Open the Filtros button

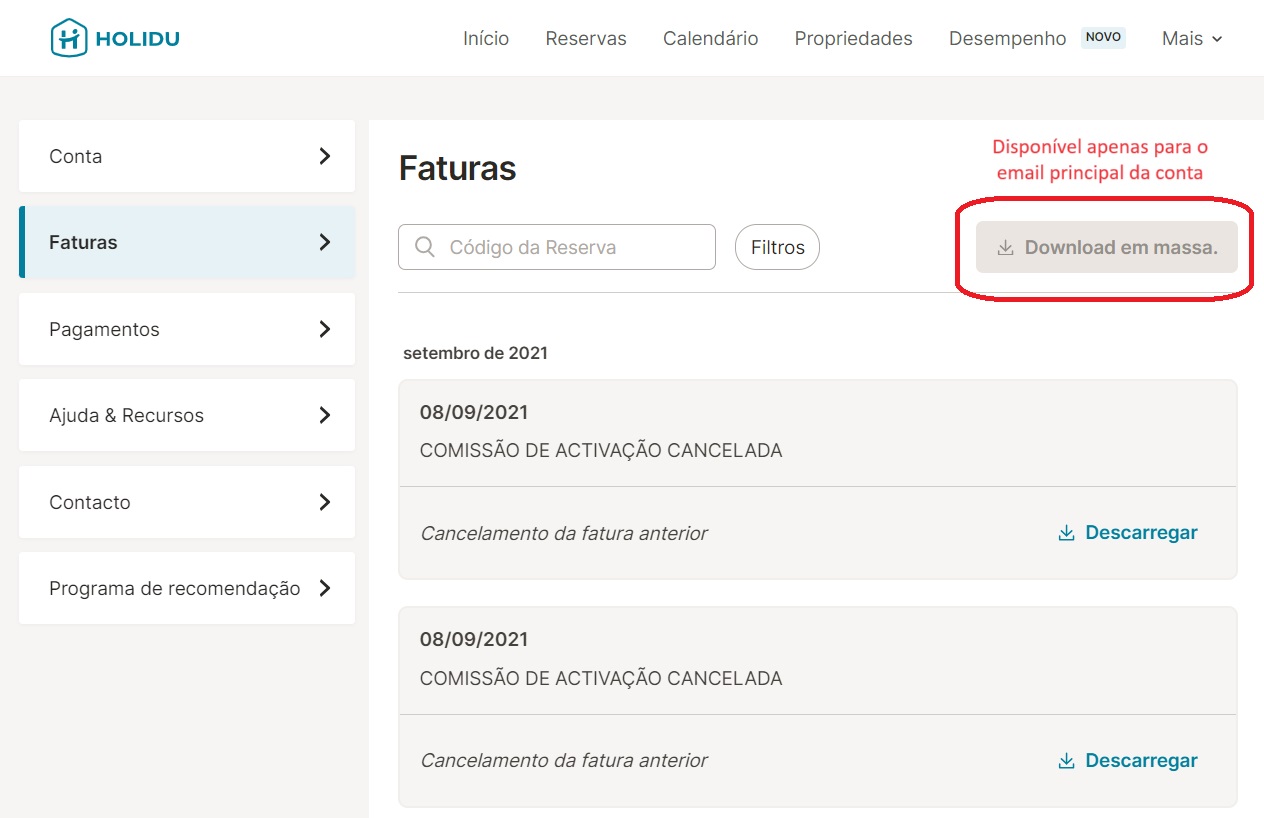pyautogui.click(x=777, y=247)
